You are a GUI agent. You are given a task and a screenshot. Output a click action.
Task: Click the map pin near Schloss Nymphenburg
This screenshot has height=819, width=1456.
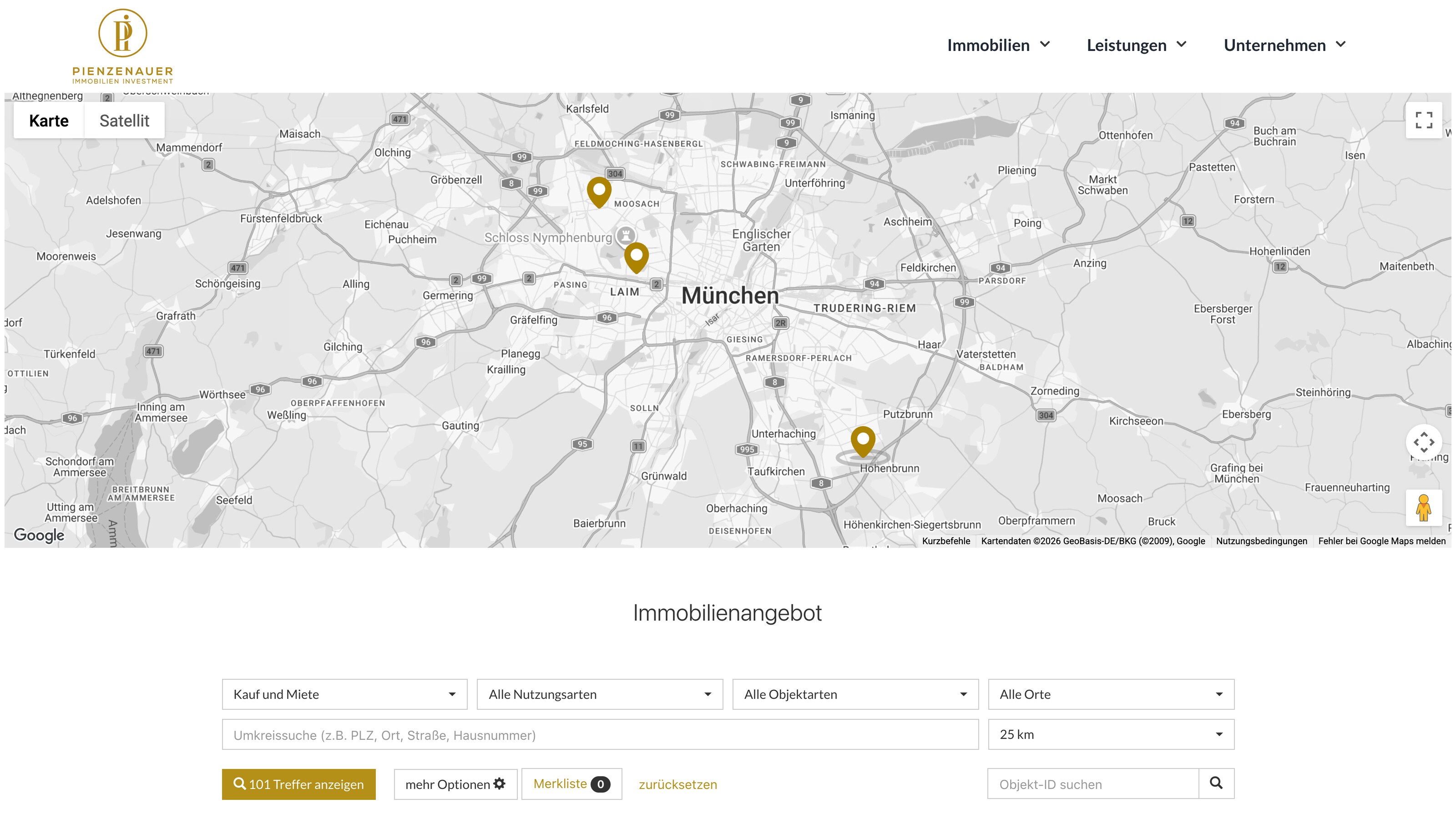[637, 258]
